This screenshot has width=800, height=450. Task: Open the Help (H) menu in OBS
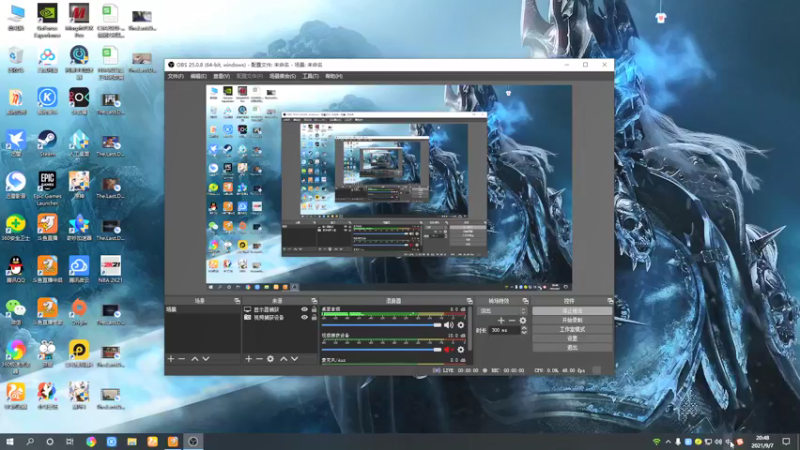click(x=334, y=76)
